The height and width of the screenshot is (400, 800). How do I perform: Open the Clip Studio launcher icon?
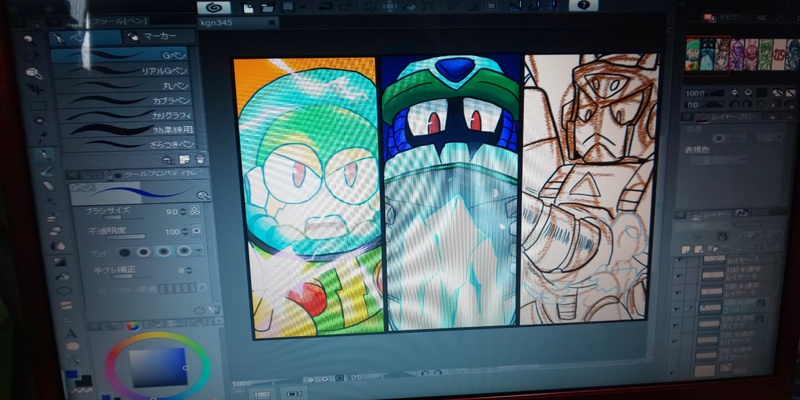pos(214,7)
